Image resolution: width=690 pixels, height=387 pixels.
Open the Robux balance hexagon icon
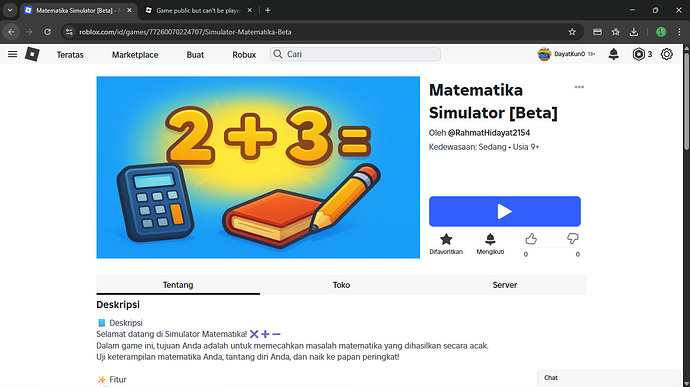pos(639,54)
